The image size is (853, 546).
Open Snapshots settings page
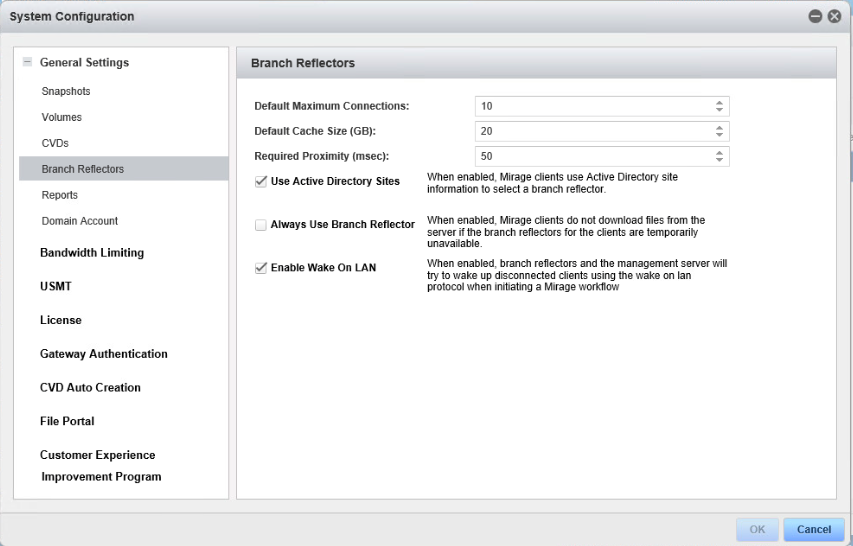(x=66, y=91)
